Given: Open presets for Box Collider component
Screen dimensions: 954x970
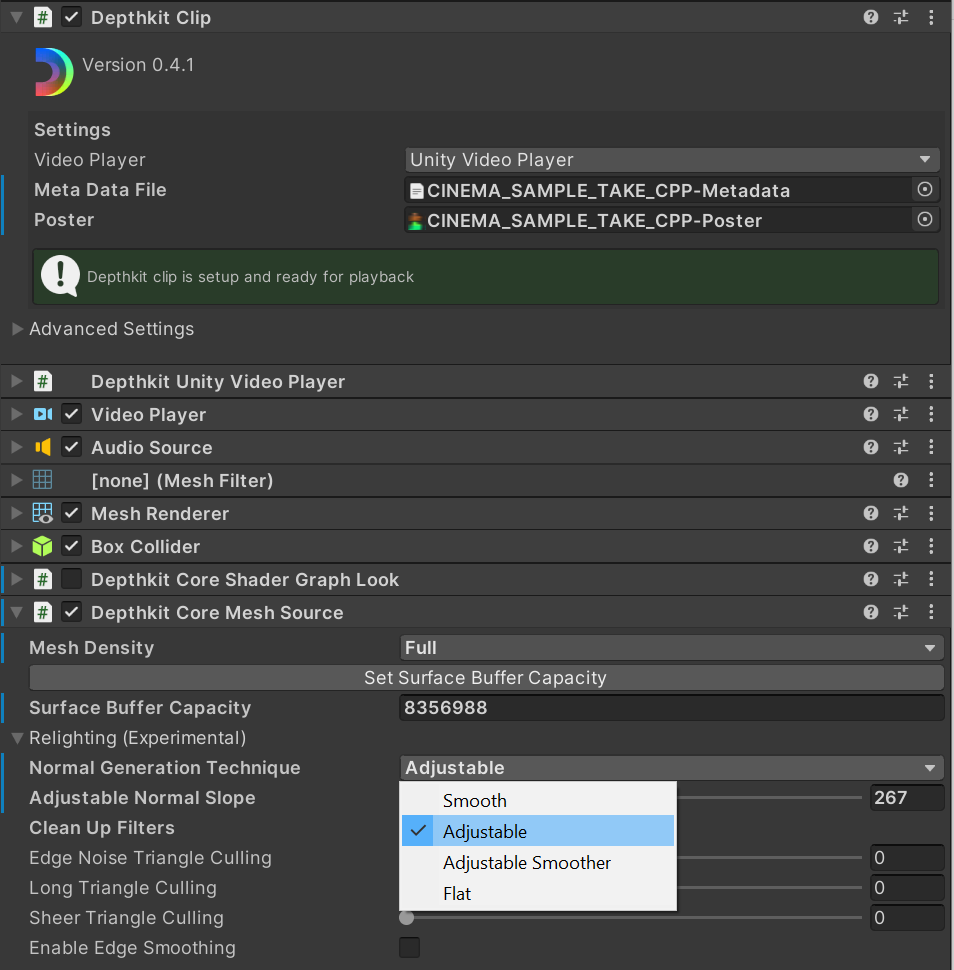Looking at the screenshot, I should click(x=901, y=546).
